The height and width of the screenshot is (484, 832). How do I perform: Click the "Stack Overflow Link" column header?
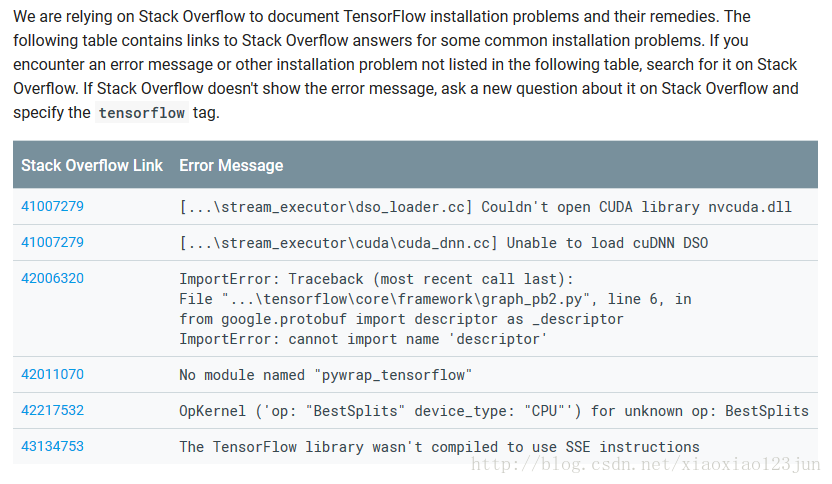(92, 166)
